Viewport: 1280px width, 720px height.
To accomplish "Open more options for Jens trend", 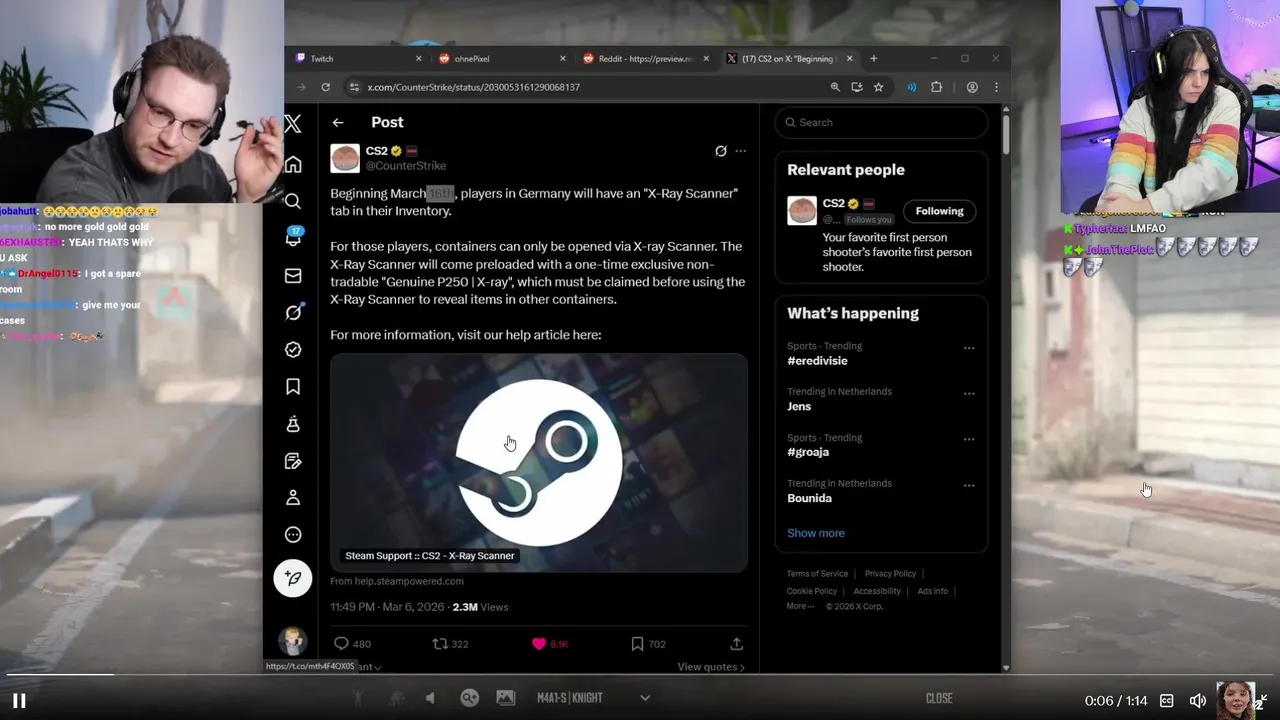I will click(x=968, y=394).
